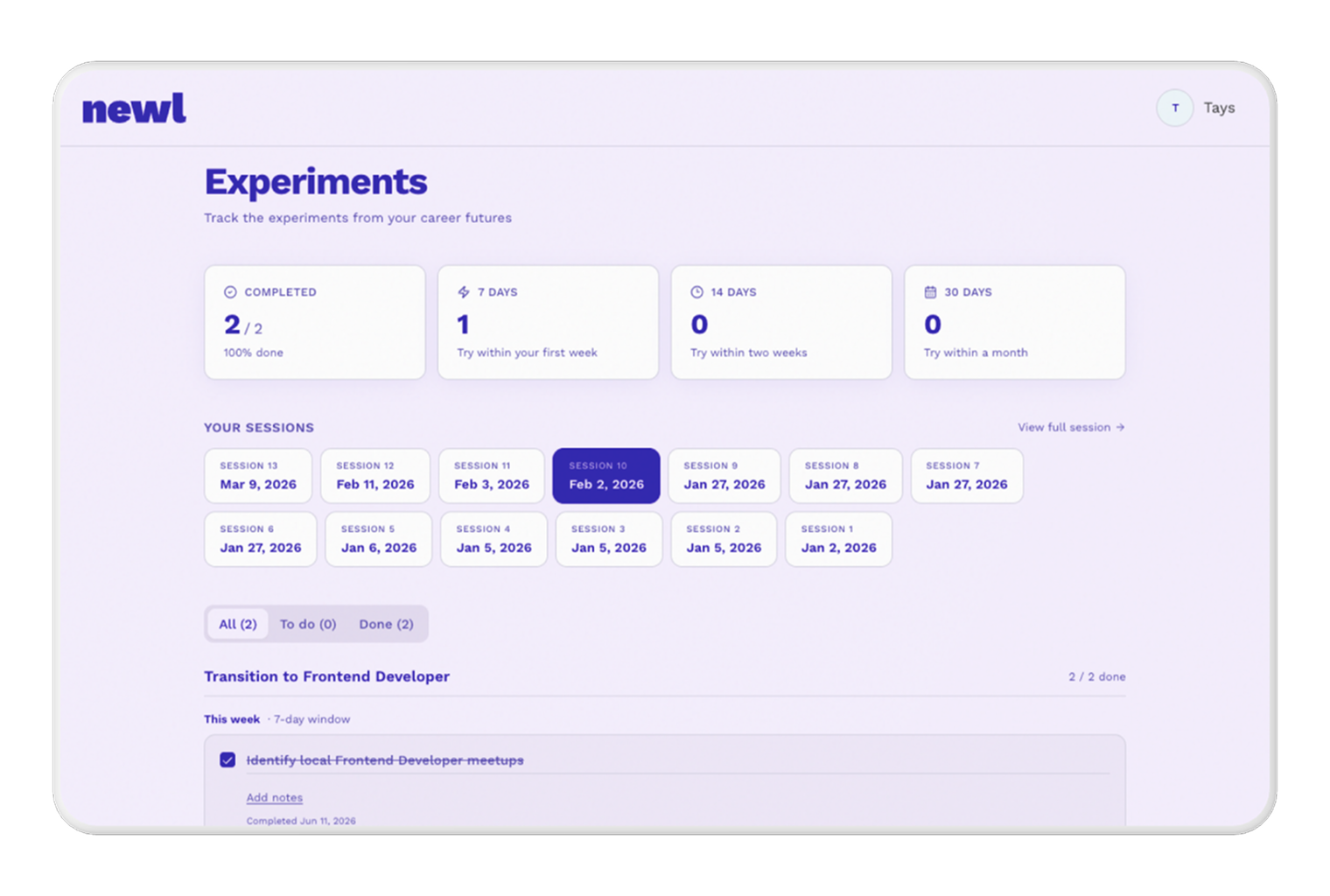1330x896 pixels.
Task: Click the Add notes link
Action: (274, 797)
